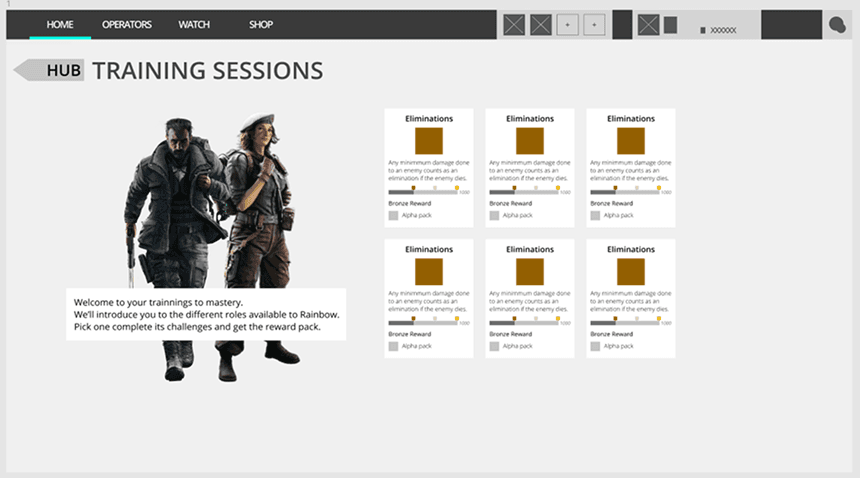Screen dimensions: 860x478
Task: Select the brown badge in the top-right Eliminations card
Action: pos(631,141)
